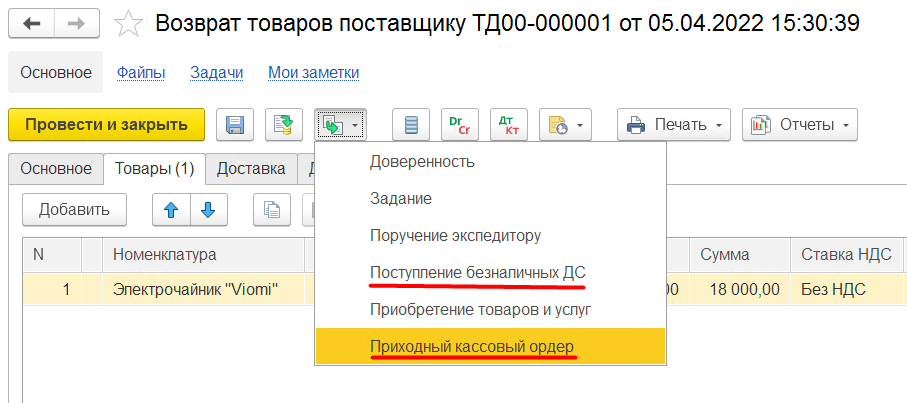The width and height of the screenshot is (907, 403).
Task: Select the Без НДС cell
Action: [846, 289]
